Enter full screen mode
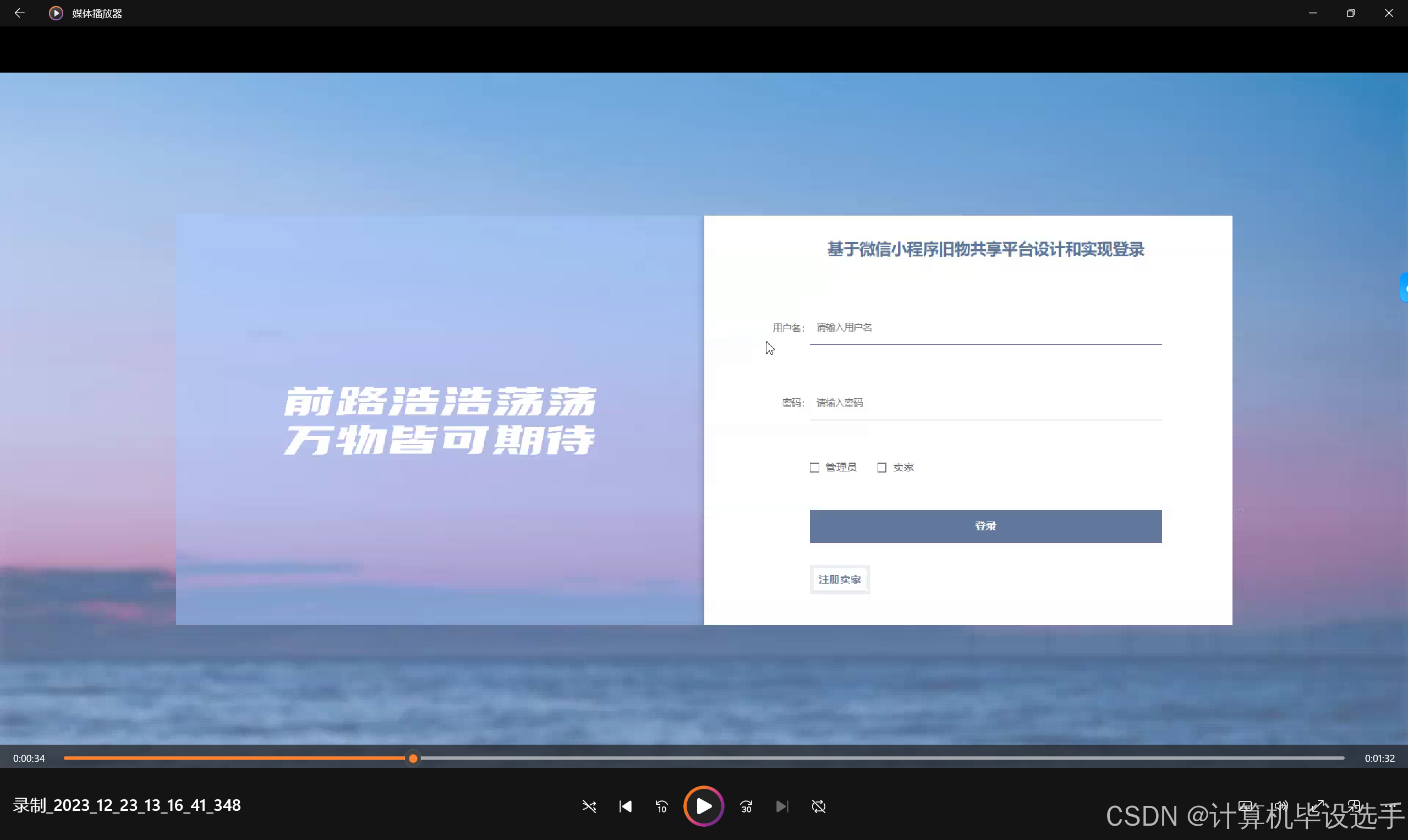This screenshot has width=1408, height=840. [1317, 805]
